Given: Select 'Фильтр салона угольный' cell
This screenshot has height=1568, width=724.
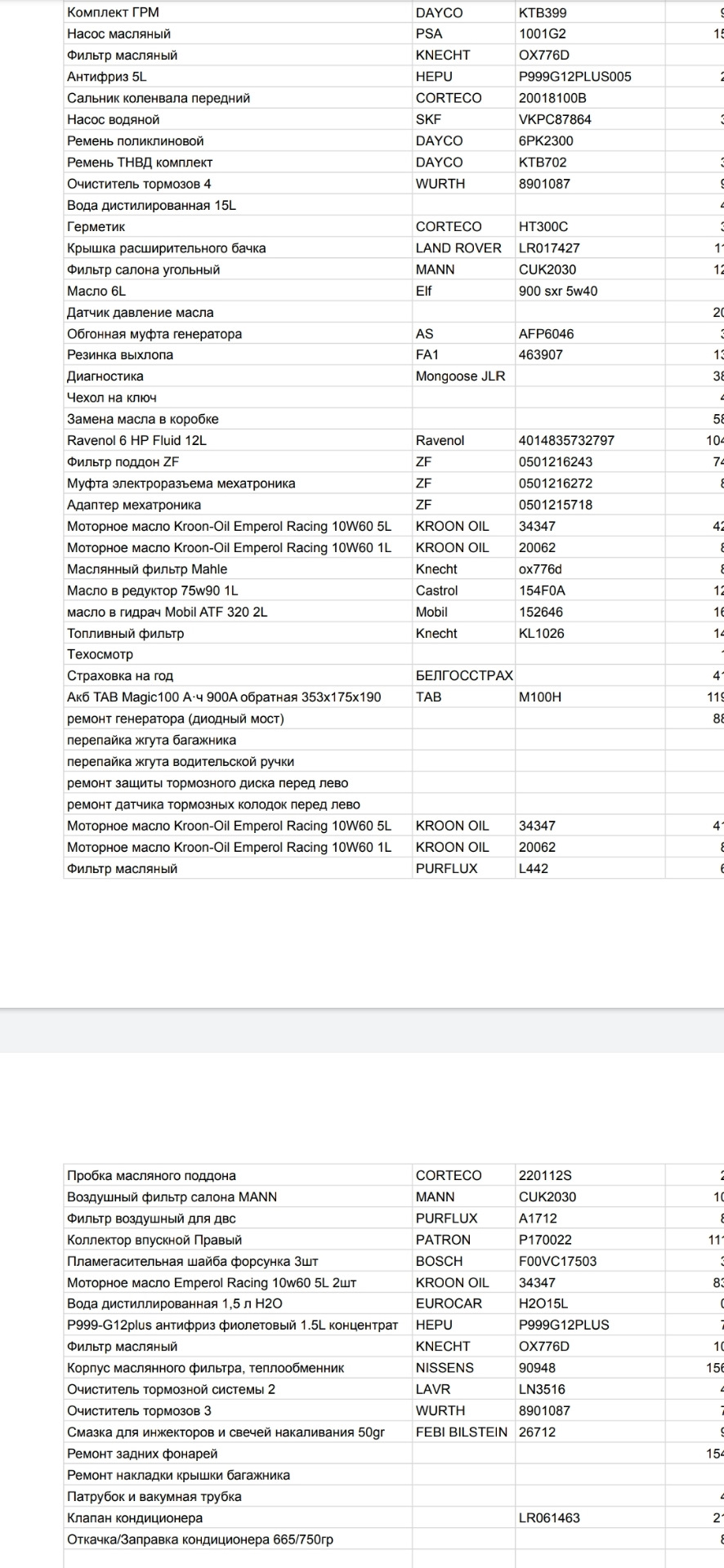Looking at the screenshot, I should coord(238,269).
